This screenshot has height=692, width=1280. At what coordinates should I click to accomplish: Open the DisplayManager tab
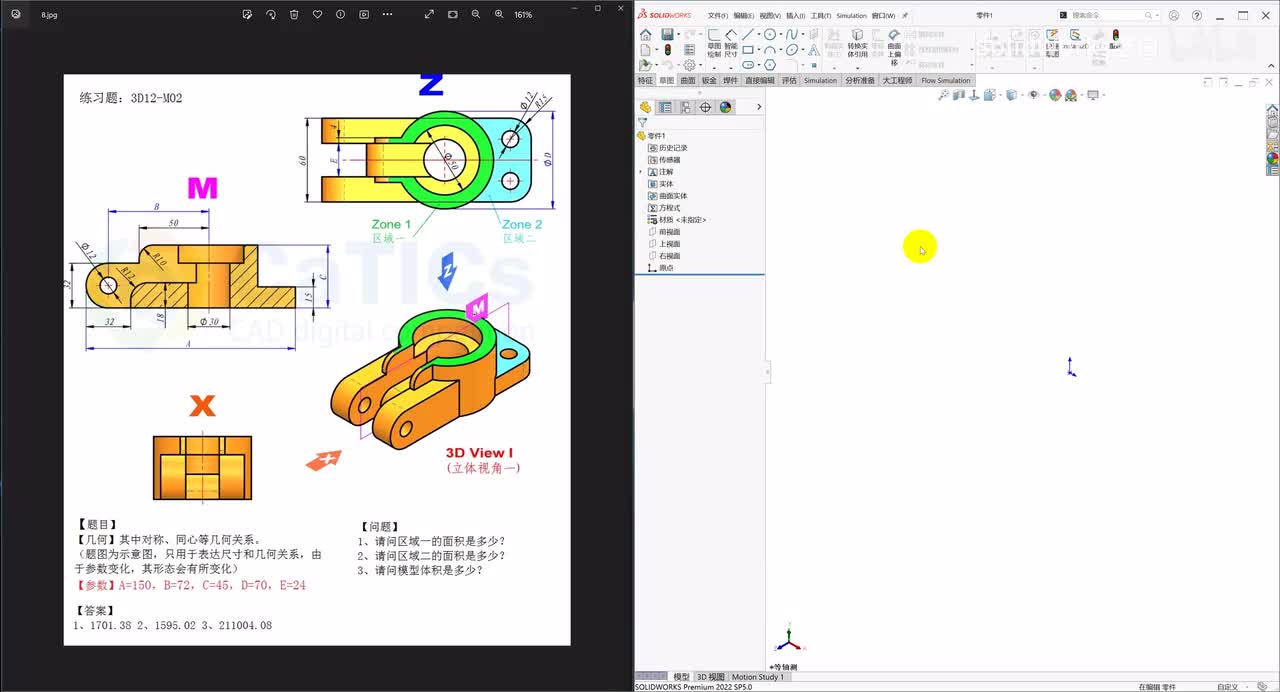[726, 107]
